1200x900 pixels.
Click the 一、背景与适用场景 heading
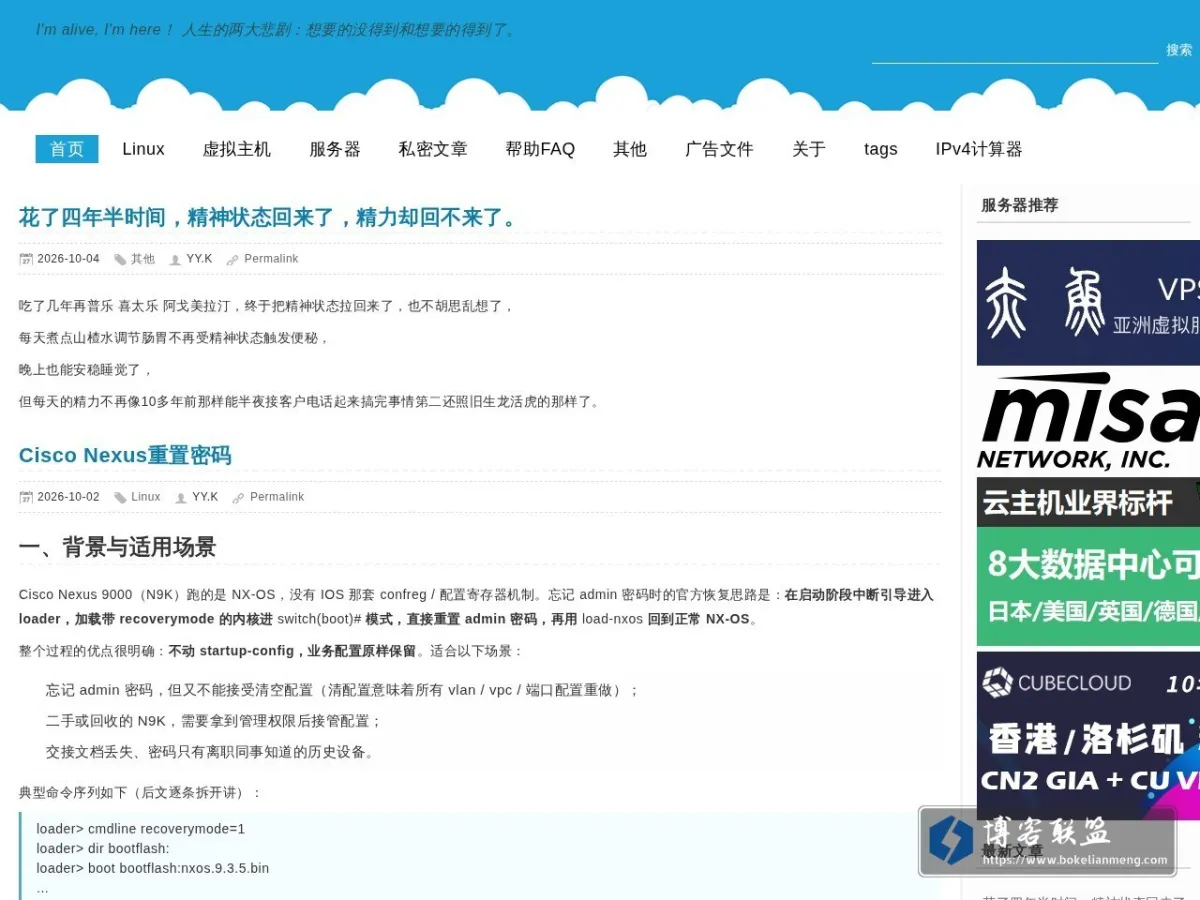coord(117,547)
